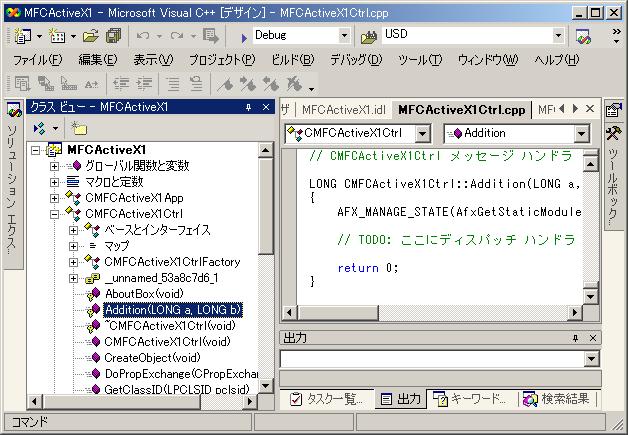Click the Increase Indent toolbar icon
This screenshot has width=628, height=435.
144,83
